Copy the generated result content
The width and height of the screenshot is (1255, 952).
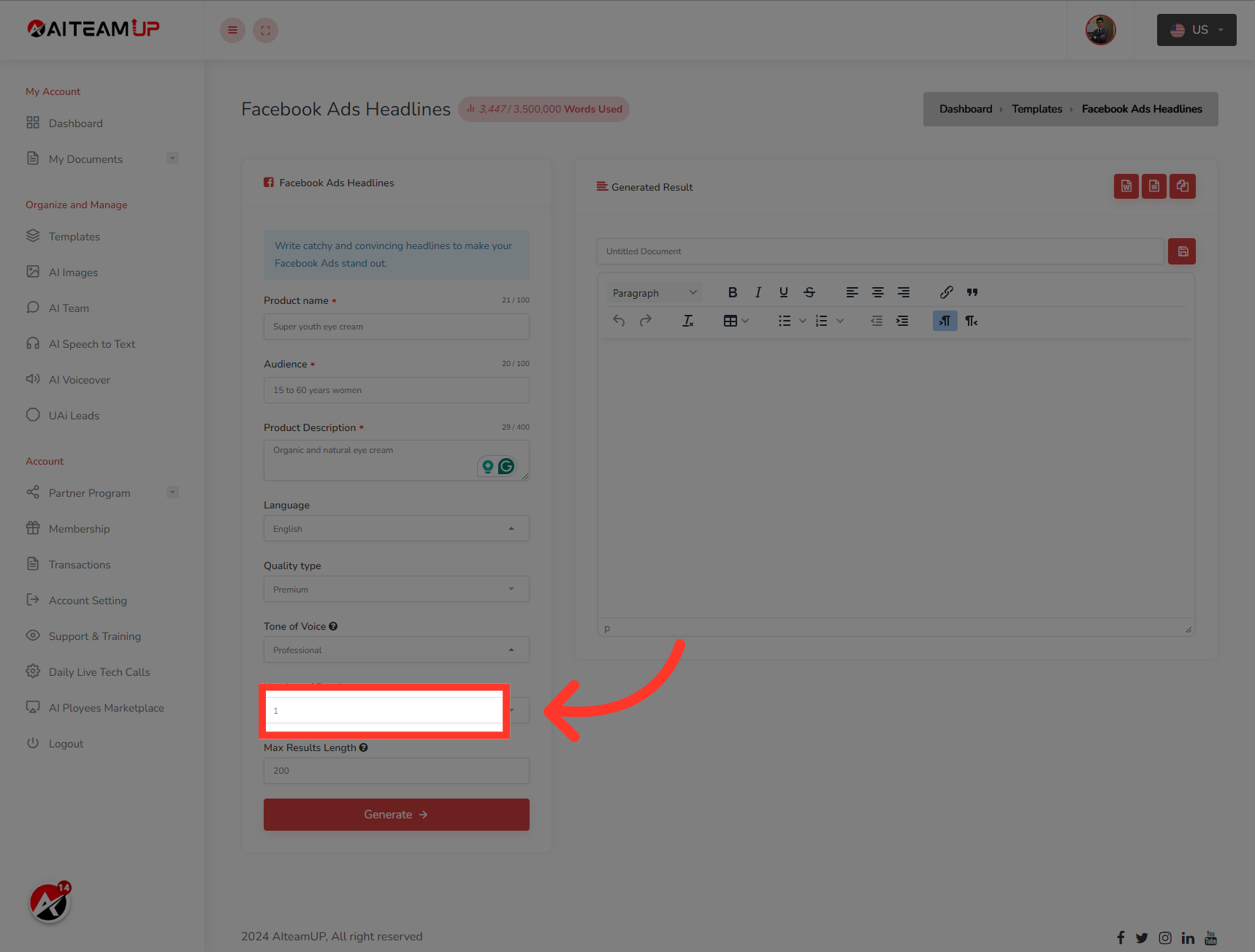(1182, 186)
